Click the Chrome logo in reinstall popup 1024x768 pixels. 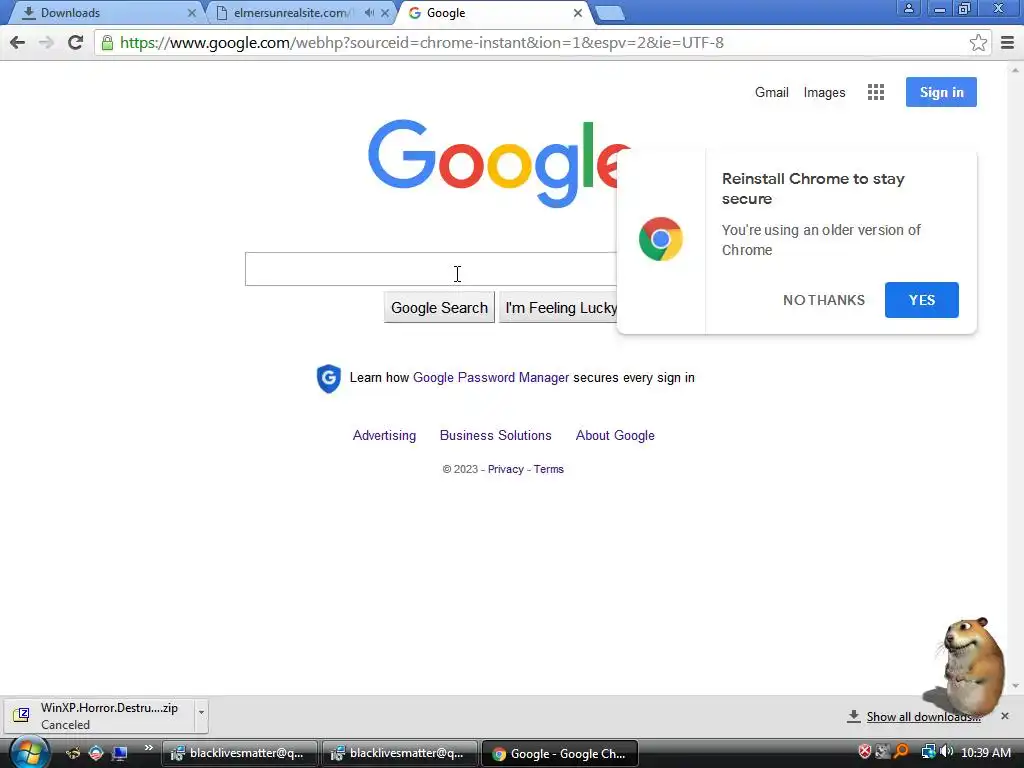tap(660, 239)
